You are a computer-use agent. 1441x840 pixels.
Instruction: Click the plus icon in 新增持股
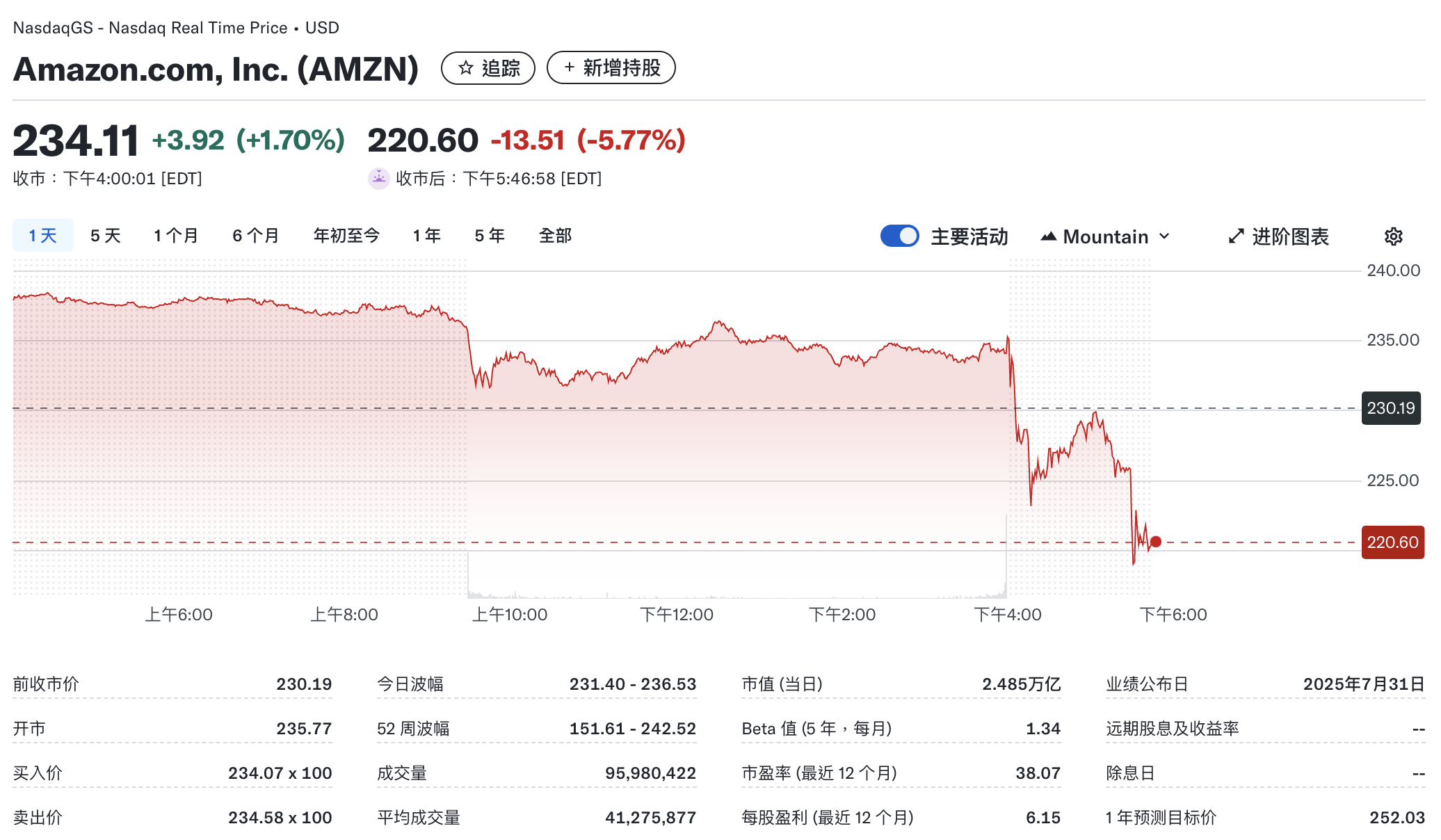[x=570, y=67]
